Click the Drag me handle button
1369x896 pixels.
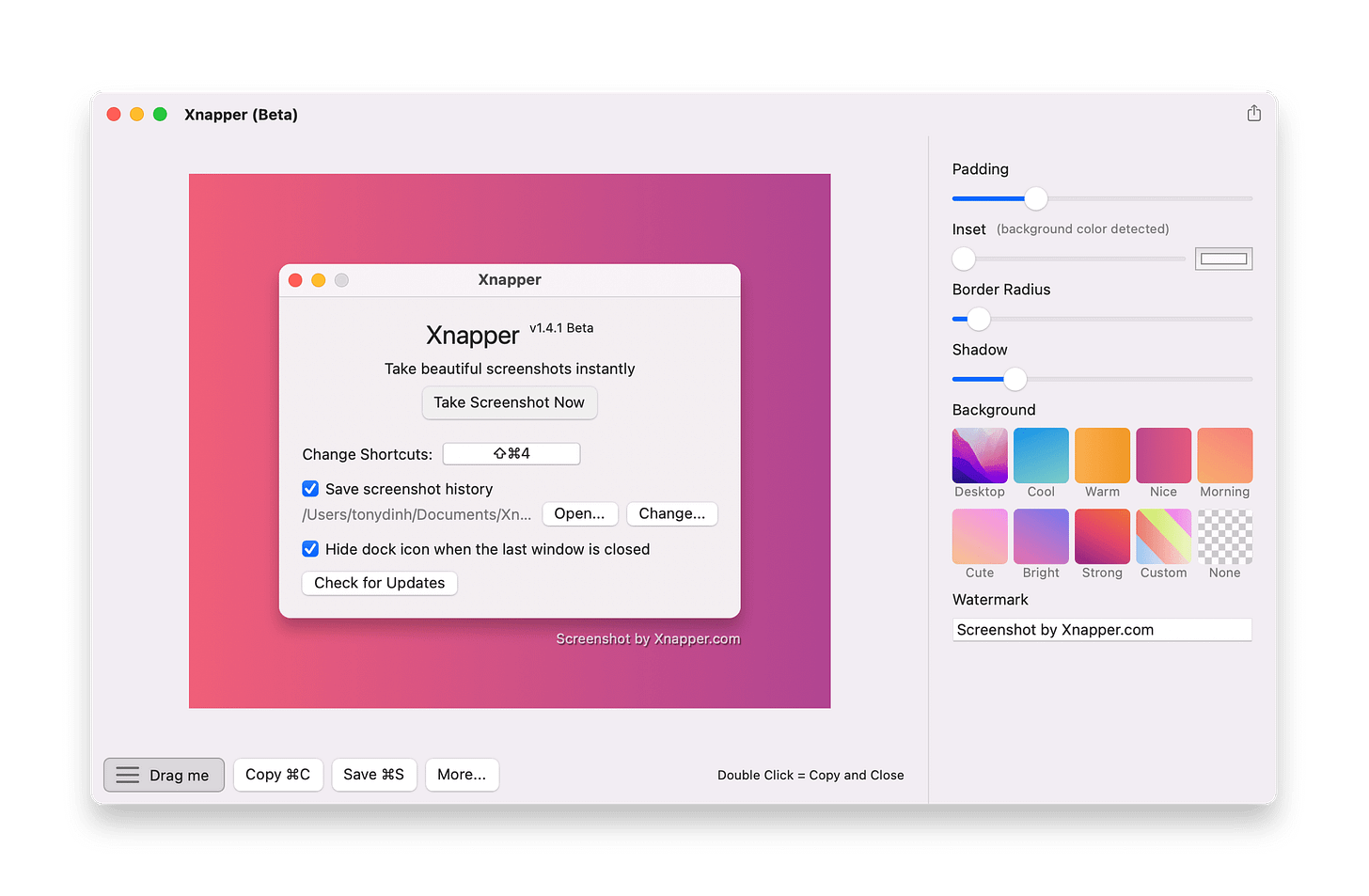point(164,775)
